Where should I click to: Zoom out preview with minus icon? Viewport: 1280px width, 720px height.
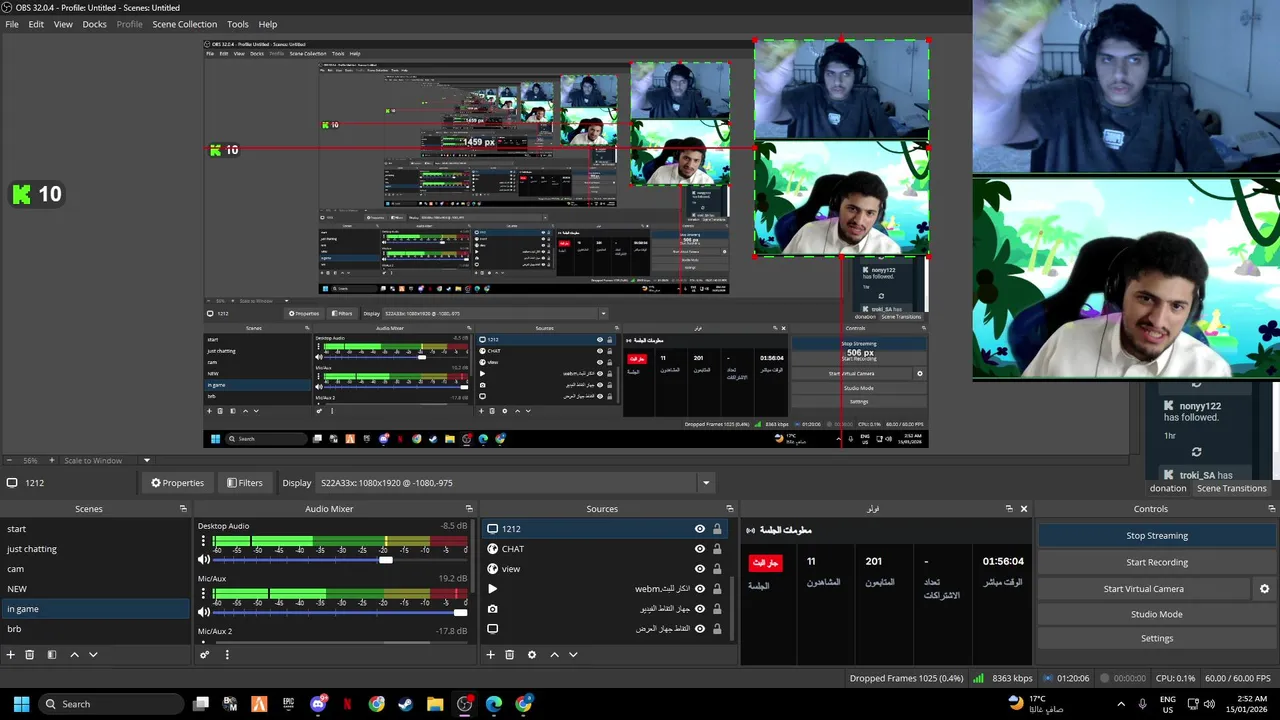click(10, 461)
